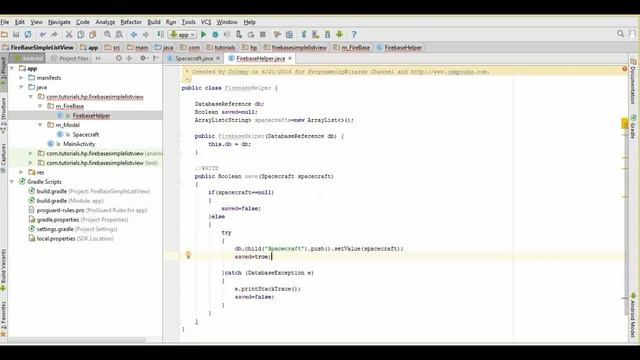Viewport: 640px width, 360px height.
Task: Undo the last edit via toolbar
Action: (43, 35)
